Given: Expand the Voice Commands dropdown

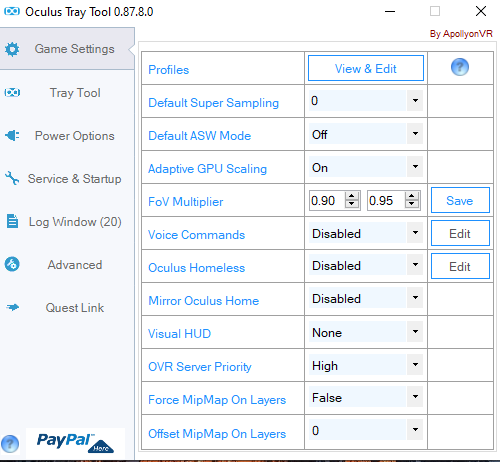Looking at the screenshot, I should (415, 232).
